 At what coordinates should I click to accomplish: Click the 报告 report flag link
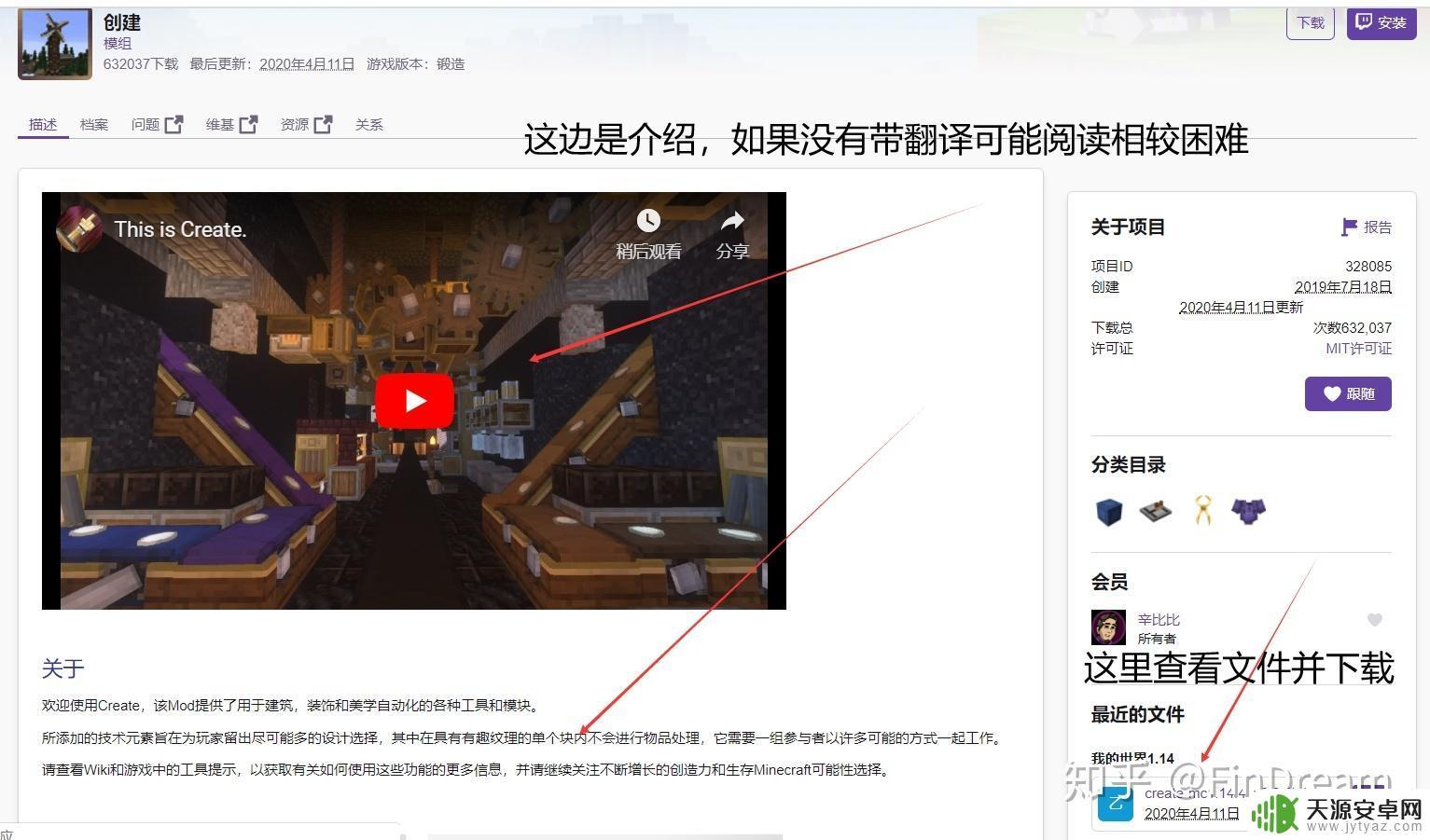pos(1367,227)
